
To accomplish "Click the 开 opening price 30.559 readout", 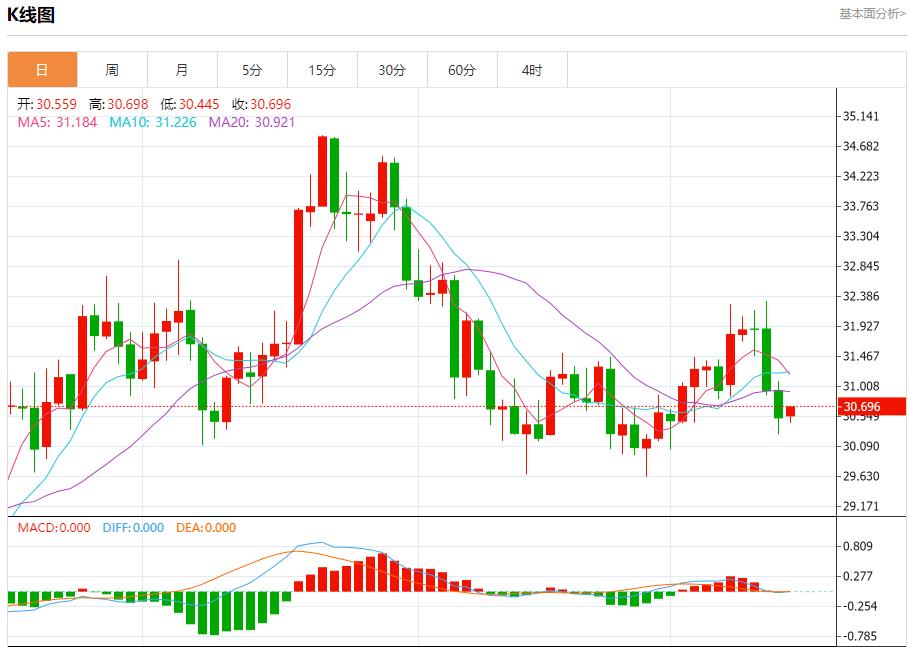I will pos(48,104).
